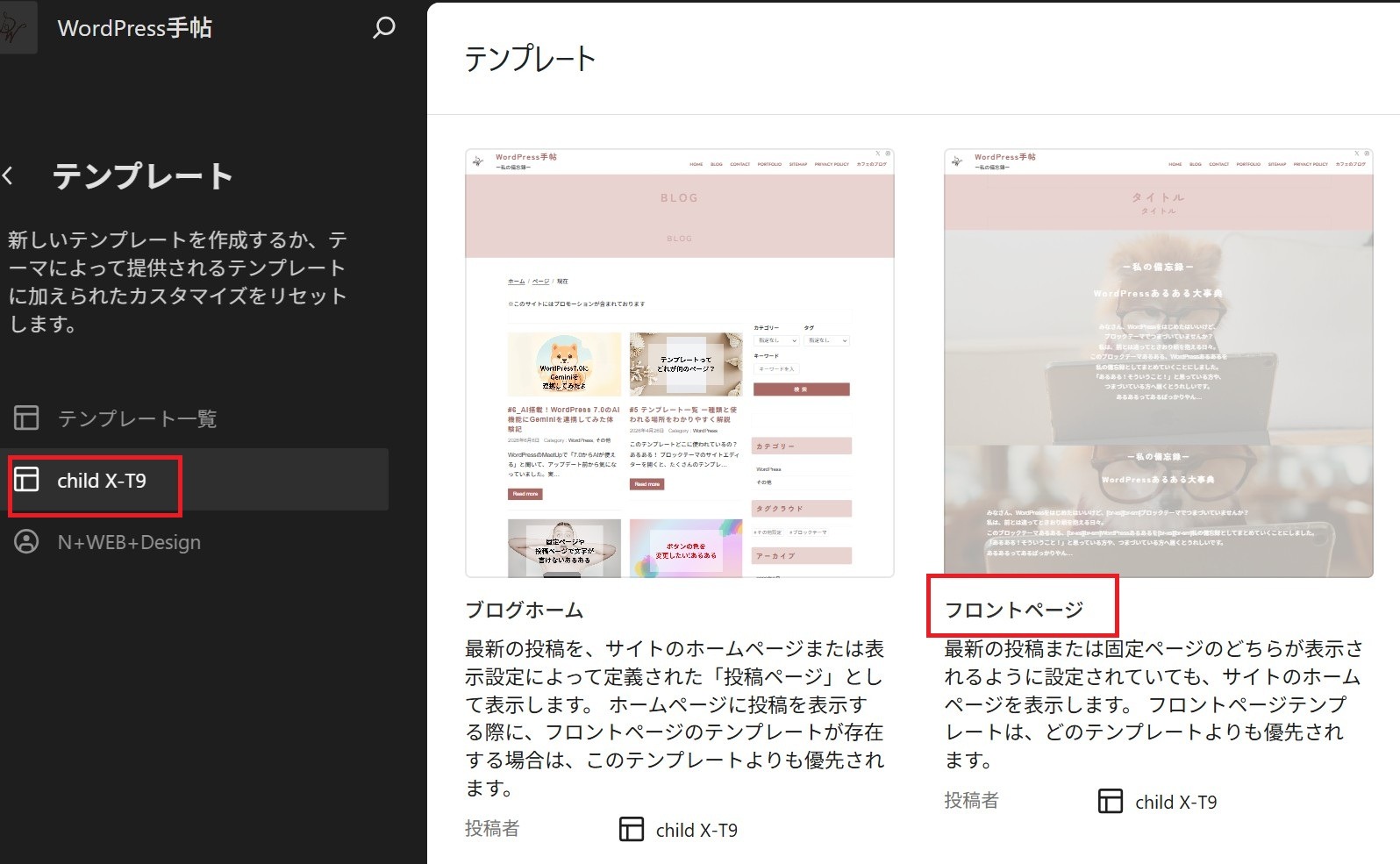Click 投稿者 label under フロントページ
This screenshot has height=864, width=1400.
coord(971,800)
